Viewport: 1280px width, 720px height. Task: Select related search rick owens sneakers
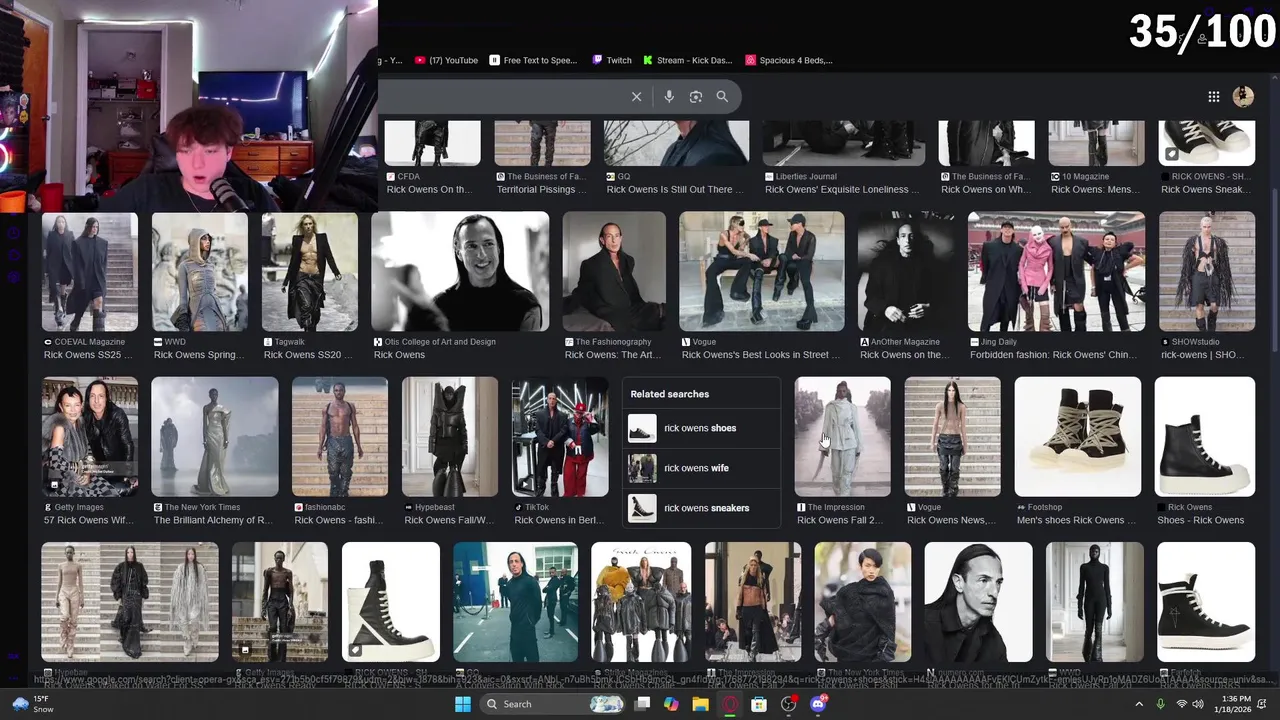[x=700, y=508]
